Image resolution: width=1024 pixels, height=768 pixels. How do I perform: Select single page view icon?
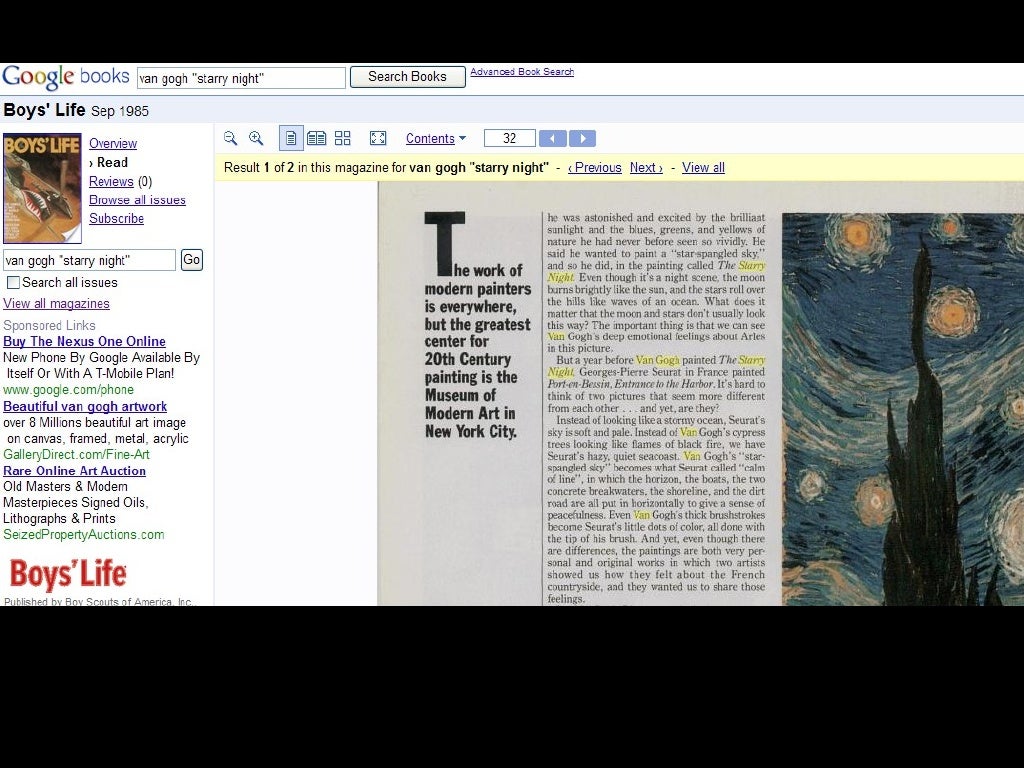coord(291,138)
